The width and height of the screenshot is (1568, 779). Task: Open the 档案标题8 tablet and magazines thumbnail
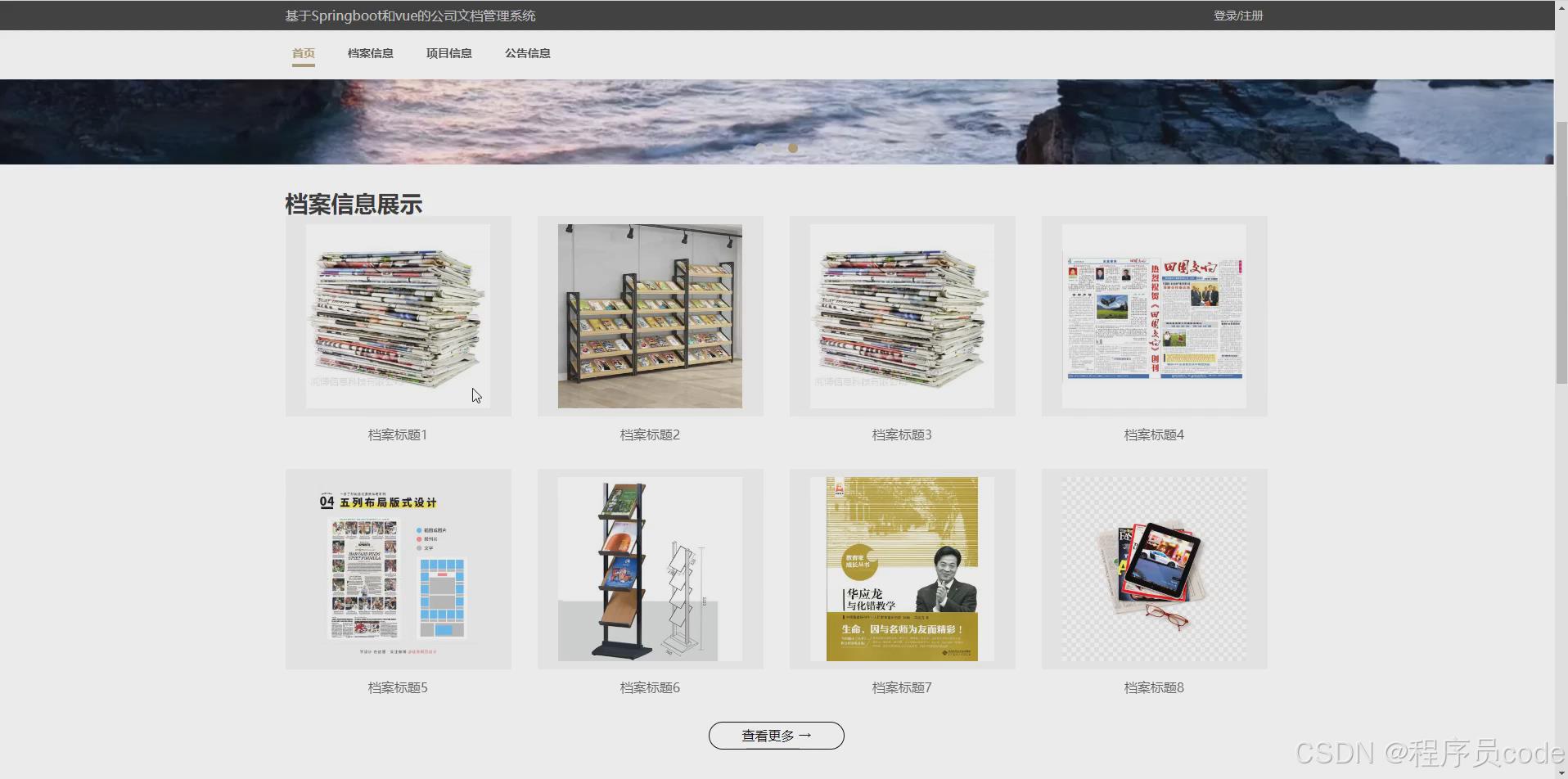click(x=1154, y=569)
